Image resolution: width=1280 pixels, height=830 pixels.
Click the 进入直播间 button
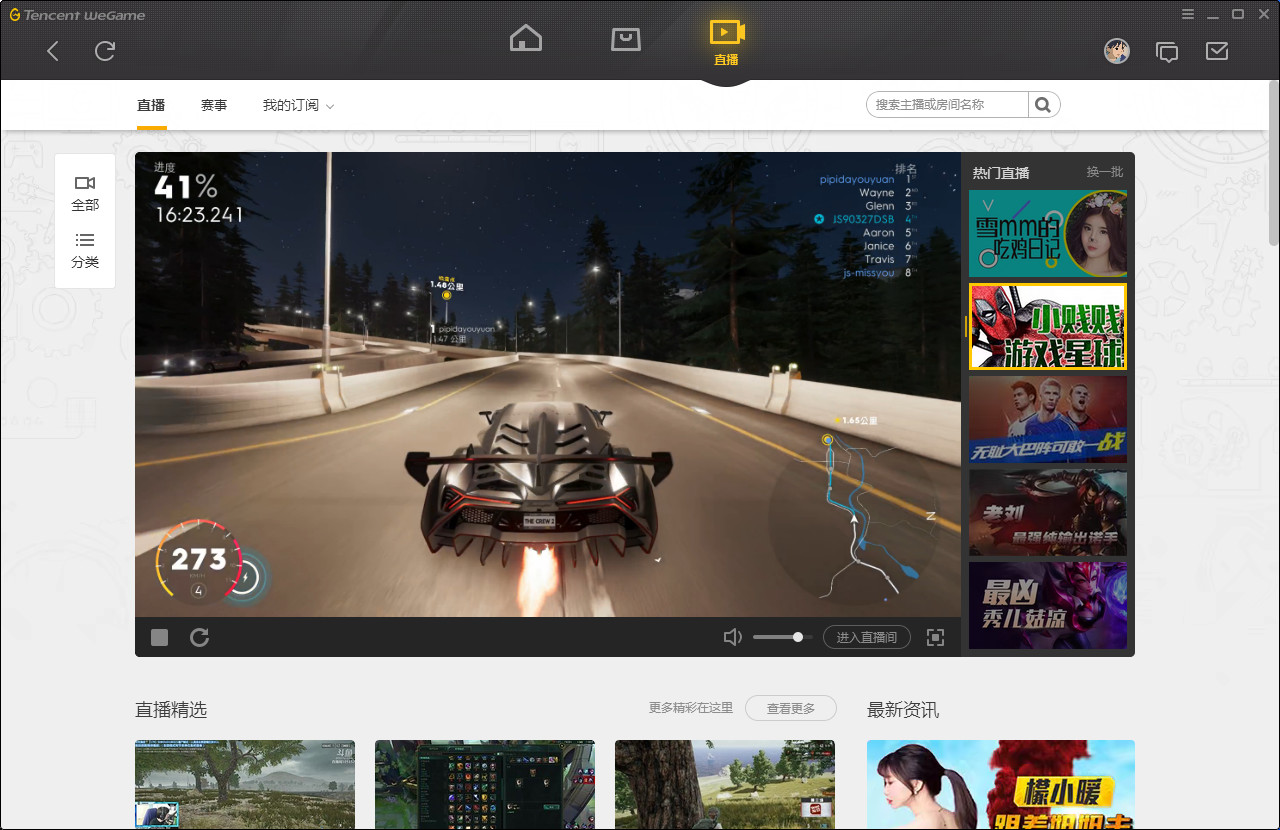(866, 637)
